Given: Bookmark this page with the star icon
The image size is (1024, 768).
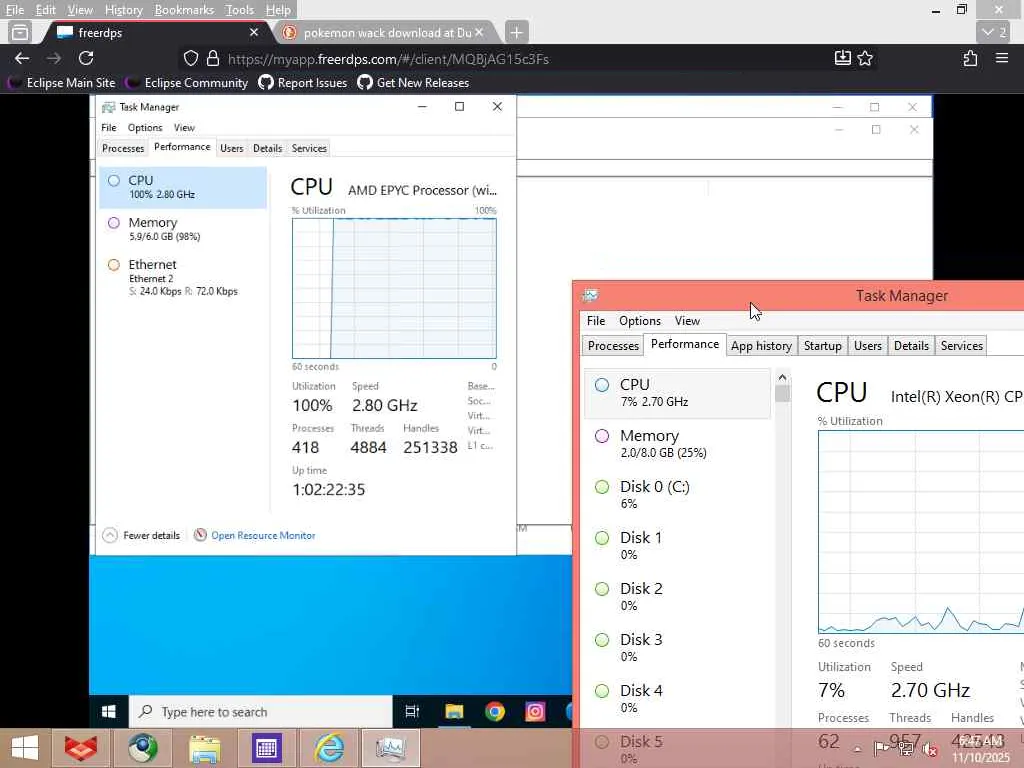Looking at the screenshot, I should (x=865, y=58).
